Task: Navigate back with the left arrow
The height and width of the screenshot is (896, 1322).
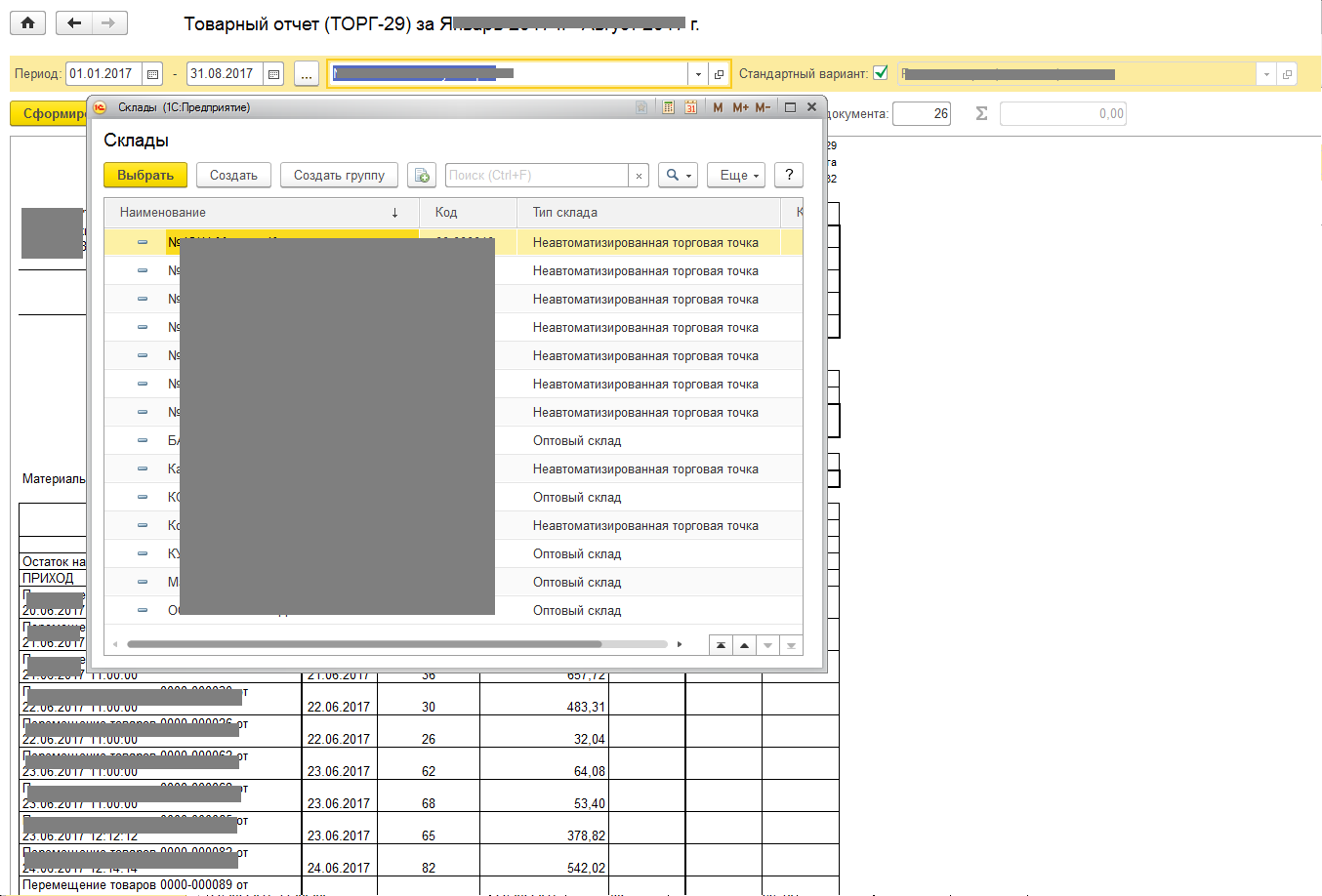Action: [x=74, y=23]
